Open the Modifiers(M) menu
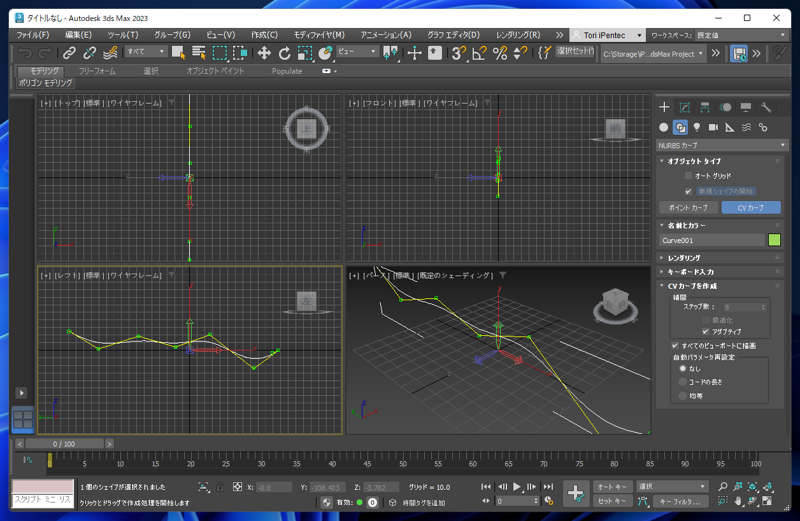Viewport: 800px width, 521px height. (319, 35)
